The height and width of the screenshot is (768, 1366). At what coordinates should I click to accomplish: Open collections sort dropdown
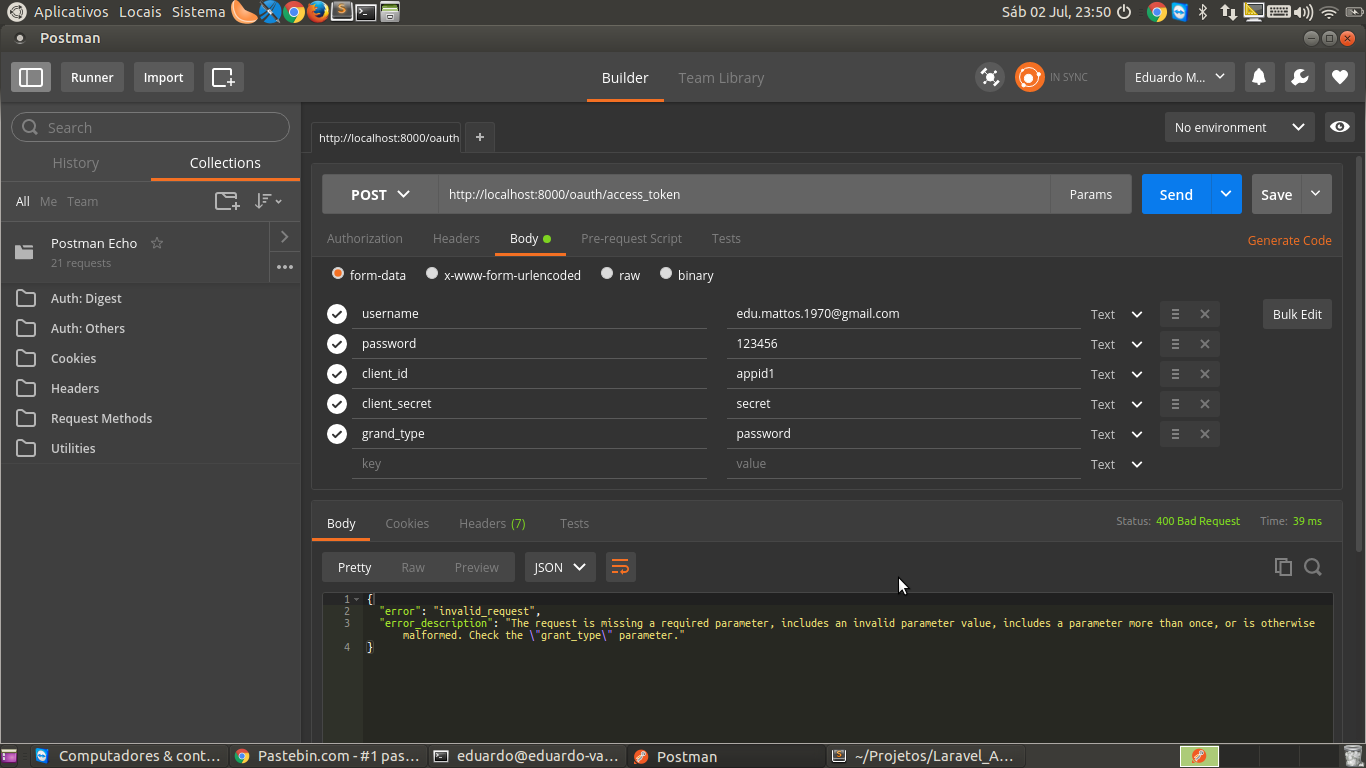pyautogui.click(x=268, y=201)
